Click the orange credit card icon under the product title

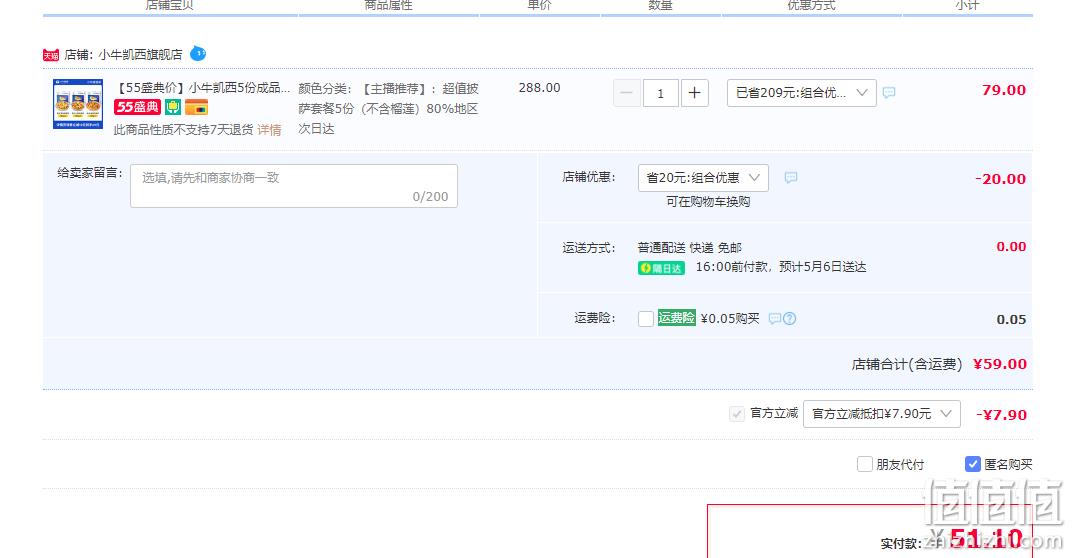click(196, 107)
